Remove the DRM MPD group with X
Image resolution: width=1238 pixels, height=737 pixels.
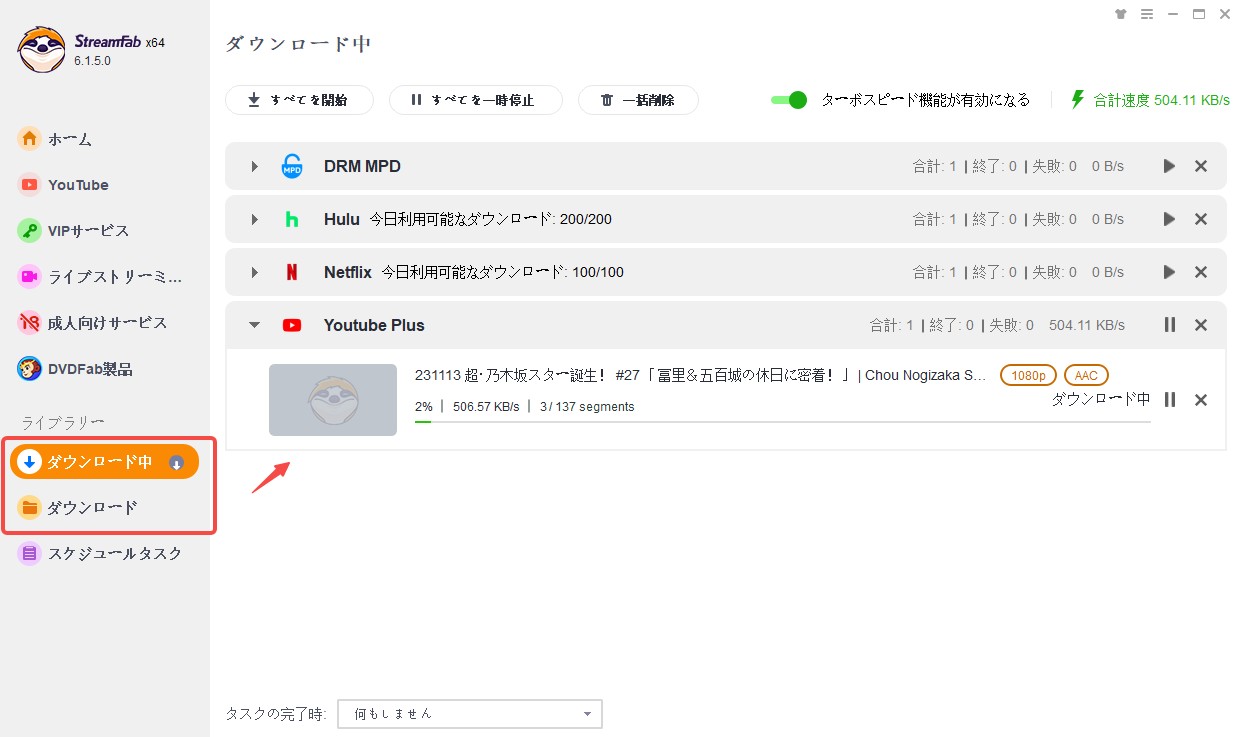1201,166
